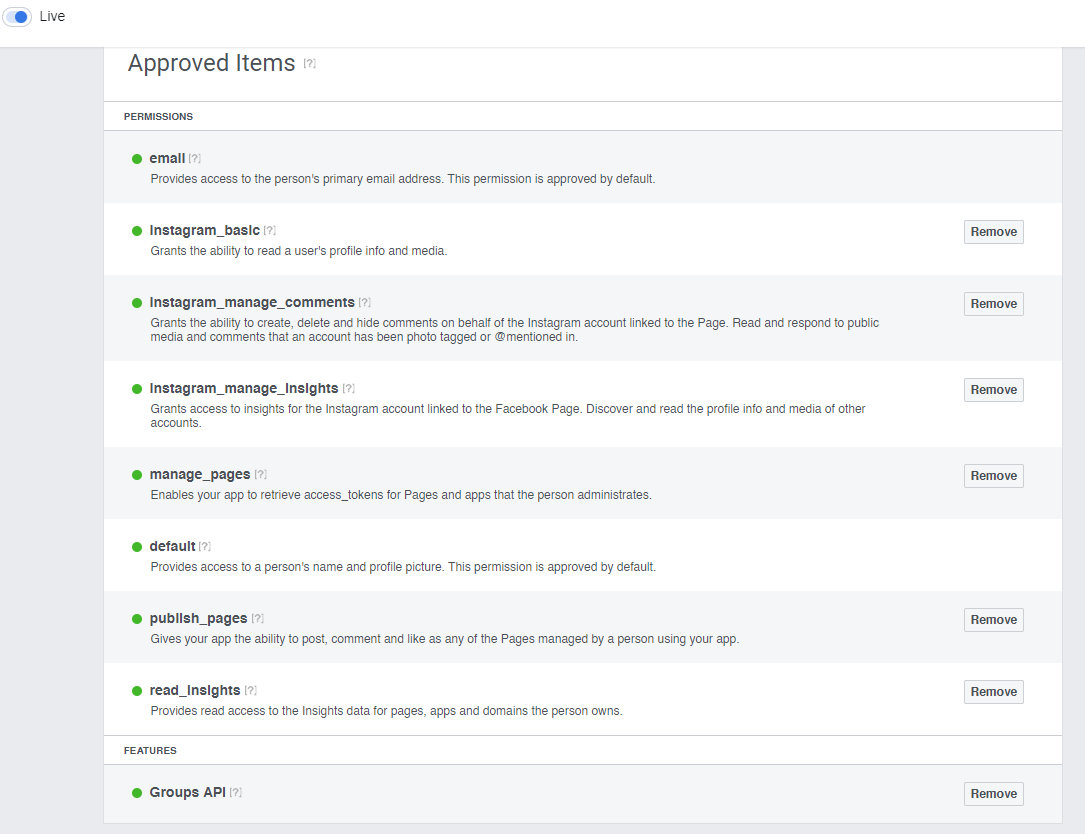Click help icon beside publish_pages
1085x834 pixels.
click(257, 619)
